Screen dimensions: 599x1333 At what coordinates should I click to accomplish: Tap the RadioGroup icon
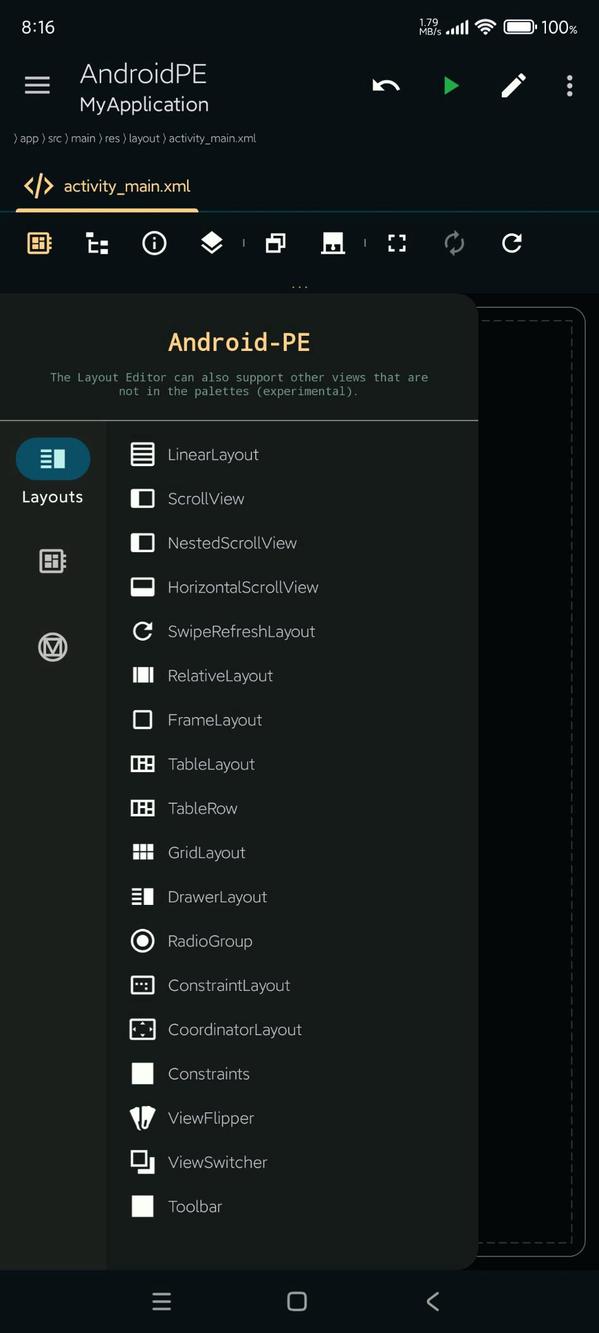click(x=143, y=941)
